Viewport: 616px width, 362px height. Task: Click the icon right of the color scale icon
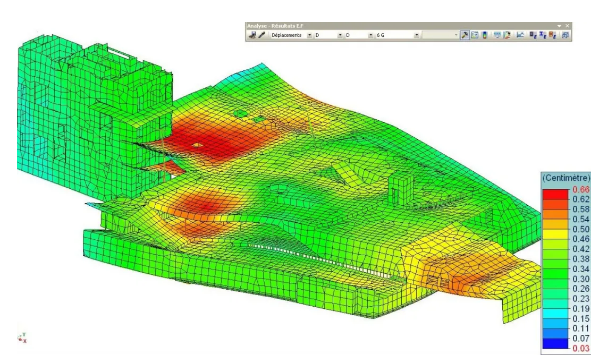(x=497, y=35)
